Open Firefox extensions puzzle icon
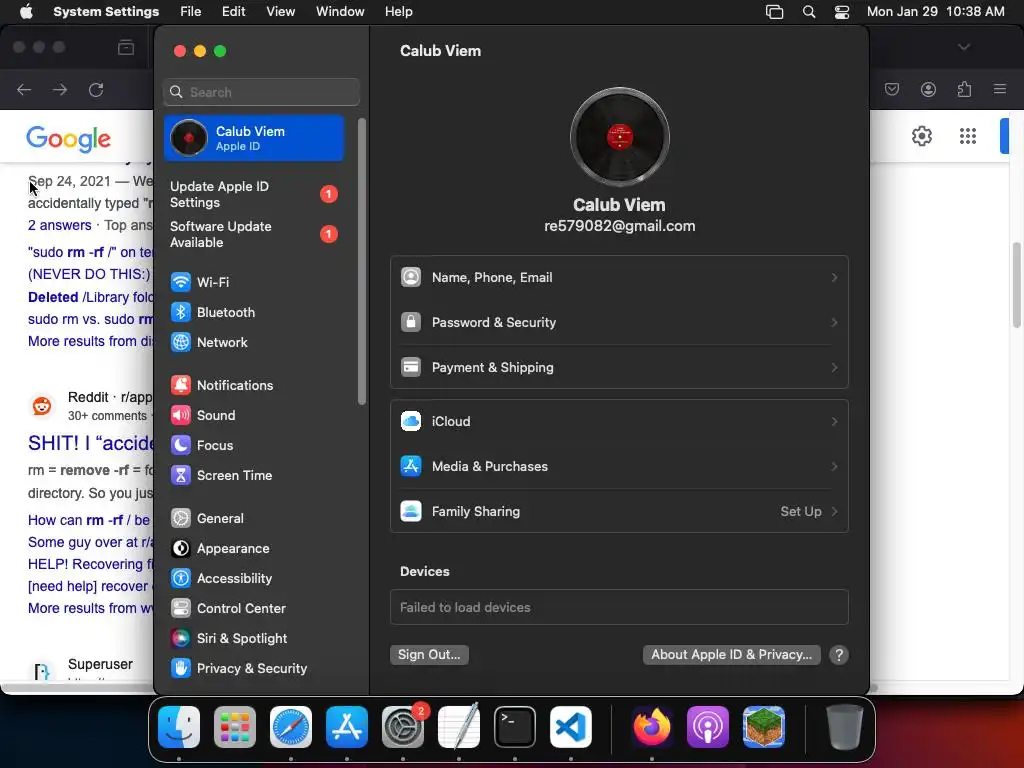The width and height of the screenshot is (1024, 768). 964,89
